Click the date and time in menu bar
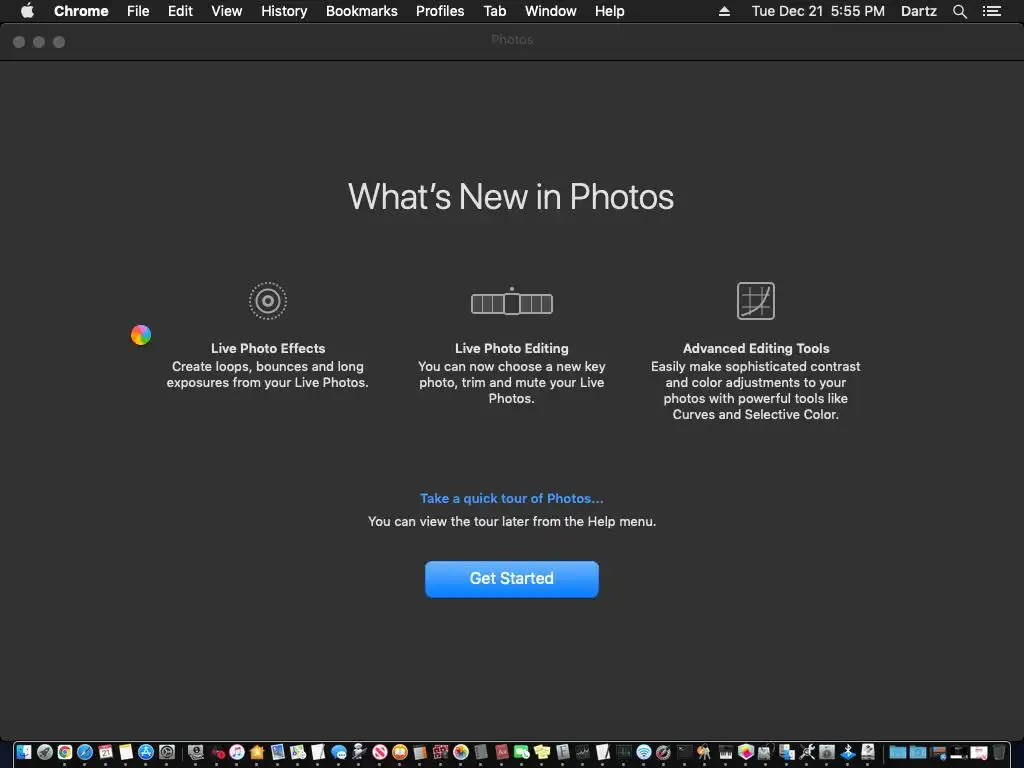The height and width of the screenshot is (768, 1024). tap(818, 11)
